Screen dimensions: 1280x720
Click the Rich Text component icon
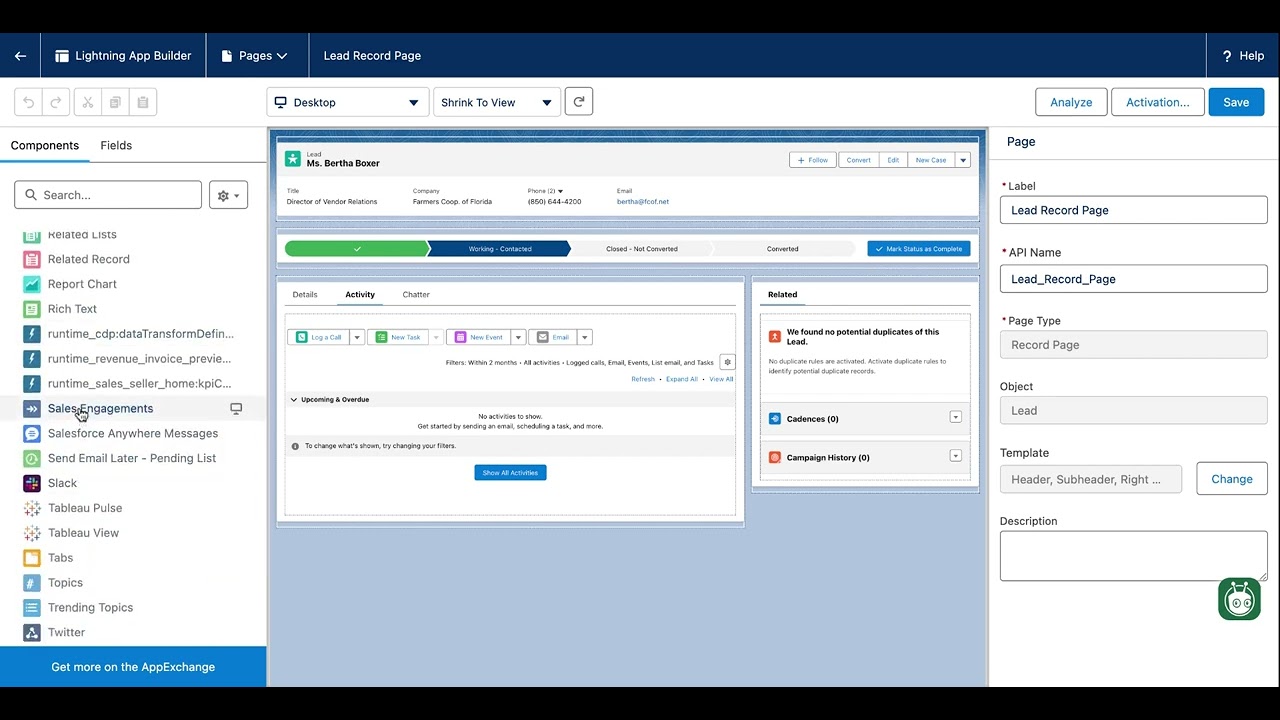(x=32, y=309)
